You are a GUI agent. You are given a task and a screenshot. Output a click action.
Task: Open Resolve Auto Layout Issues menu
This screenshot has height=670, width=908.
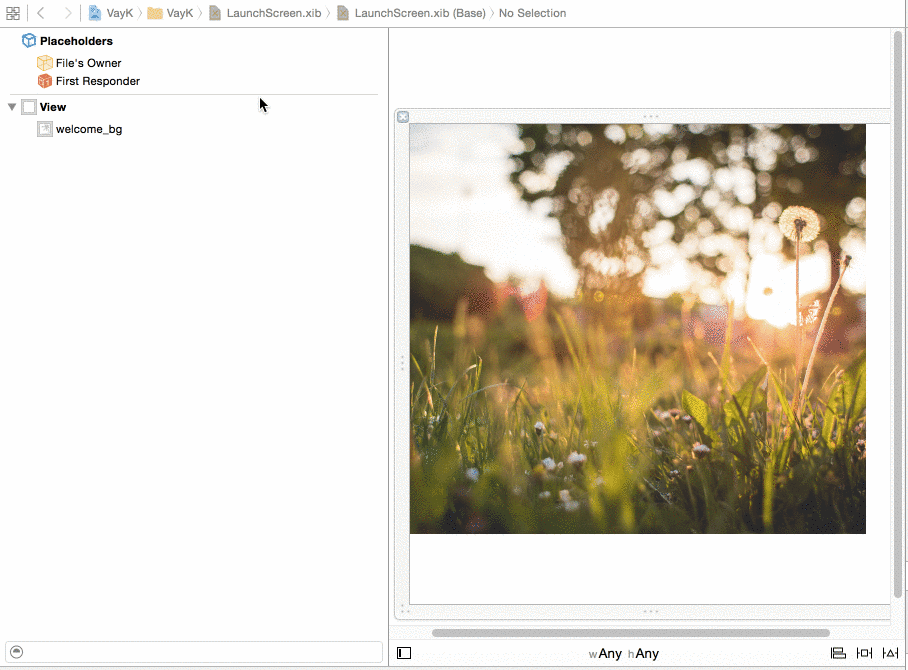click(890, 653)
